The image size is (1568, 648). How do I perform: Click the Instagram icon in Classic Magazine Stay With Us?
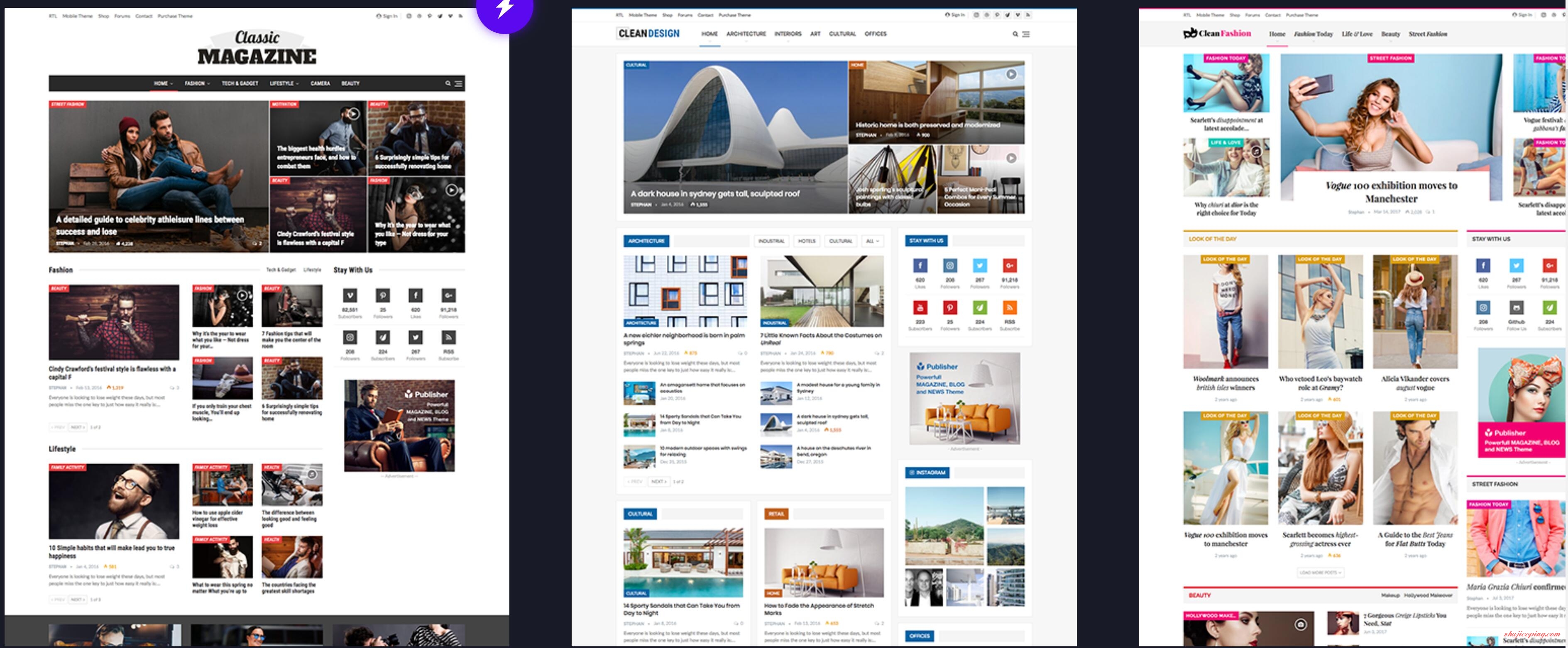pyautogui.click(x=350, y=337)
